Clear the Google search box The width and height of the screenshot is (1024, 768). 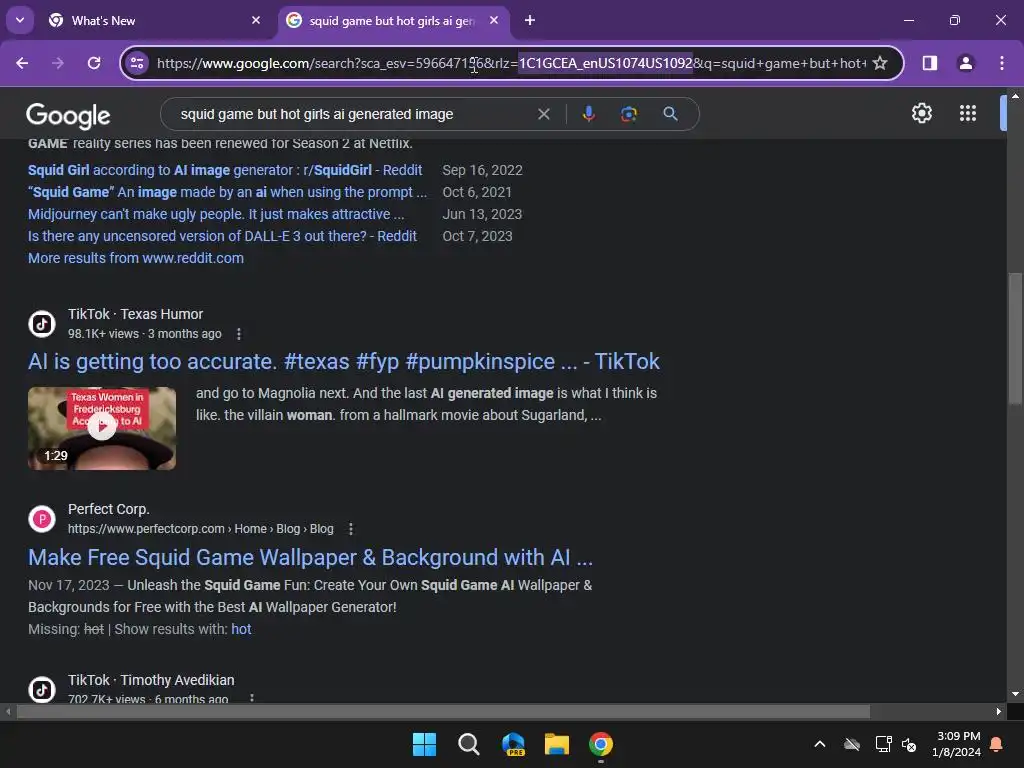tap(543, 114)
